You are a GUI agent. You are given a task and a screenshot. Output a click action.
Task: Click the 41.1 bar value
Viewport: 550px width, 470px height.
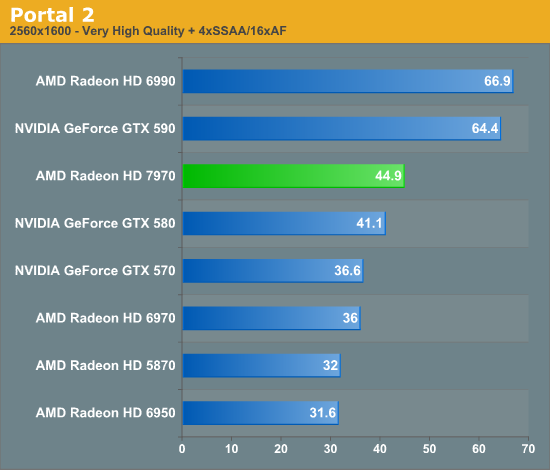point(369,223)
